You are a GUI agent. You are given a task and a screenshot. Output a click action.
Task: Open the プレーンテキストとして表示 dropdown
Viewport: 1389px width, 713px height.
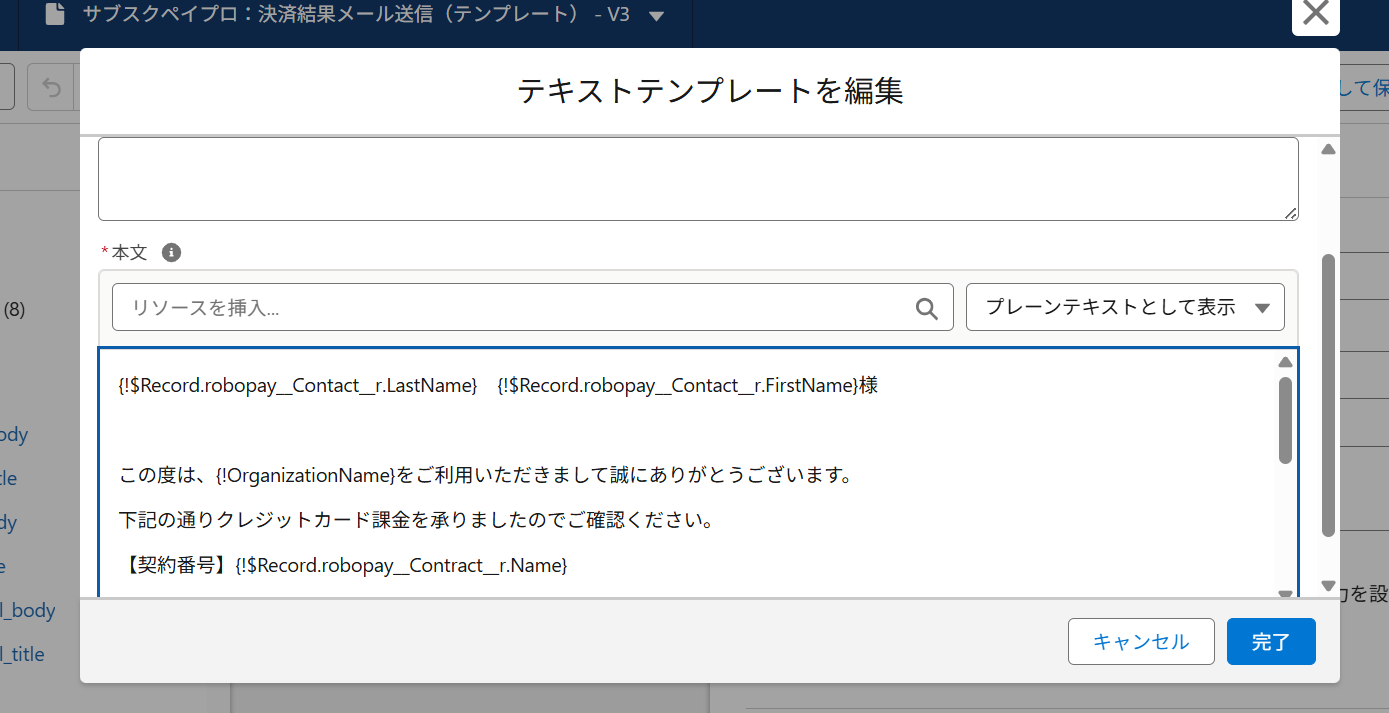[x=1124, y=308]
